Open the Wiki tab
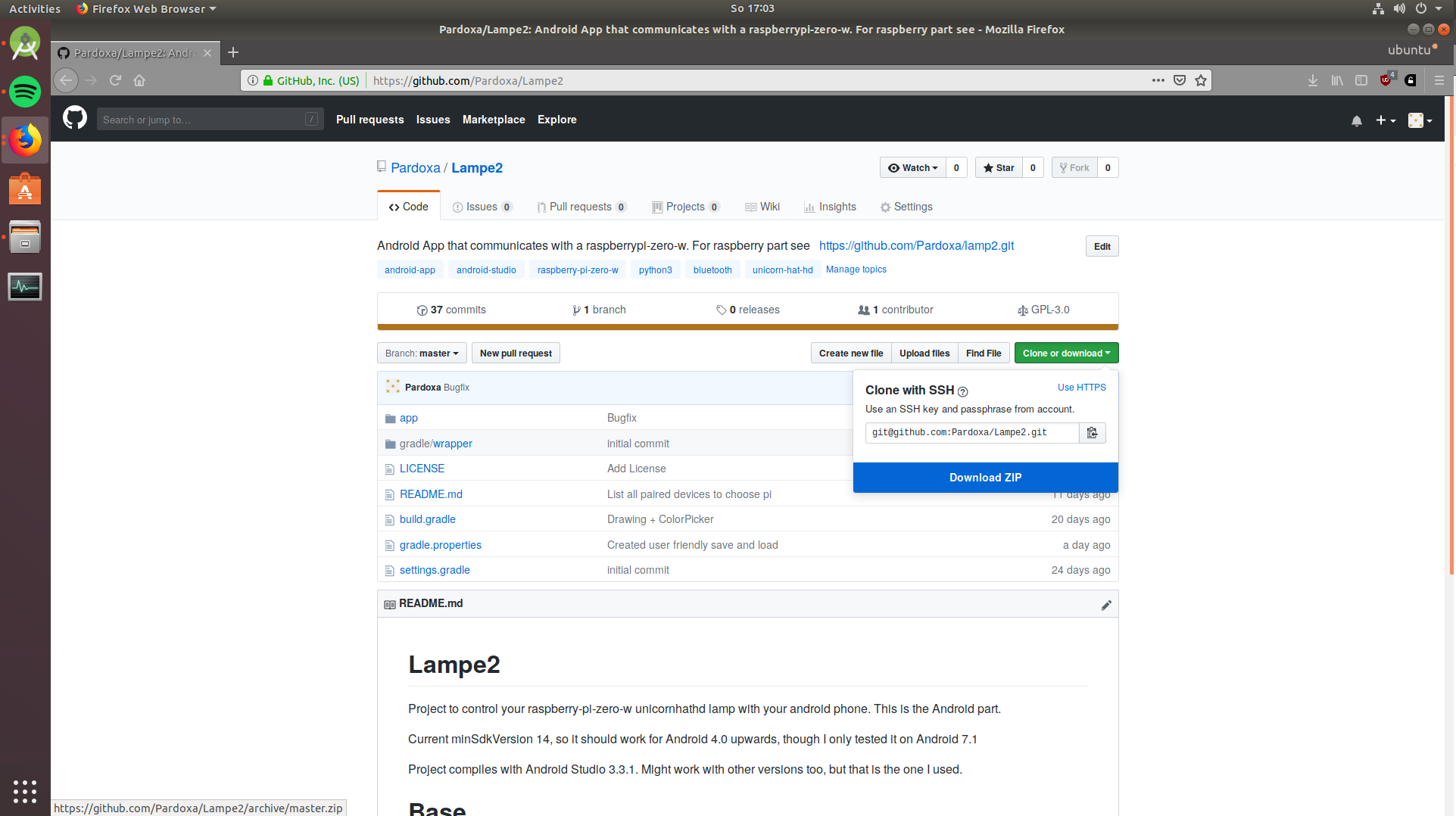 click(762, 207)
